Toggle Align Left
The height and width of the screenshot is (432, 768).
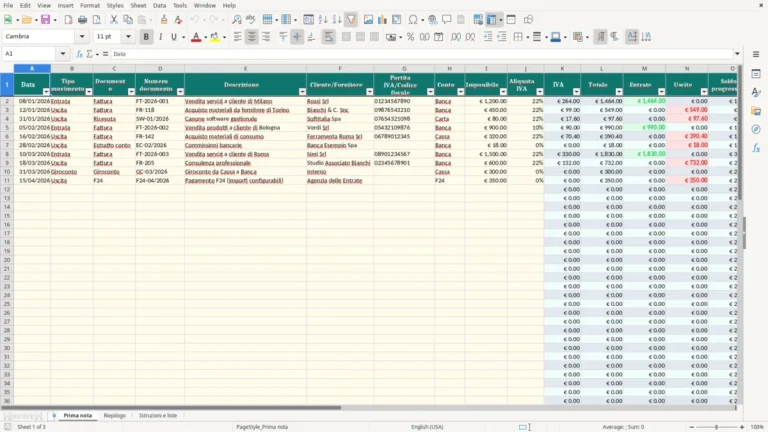[x=238, y=37]
